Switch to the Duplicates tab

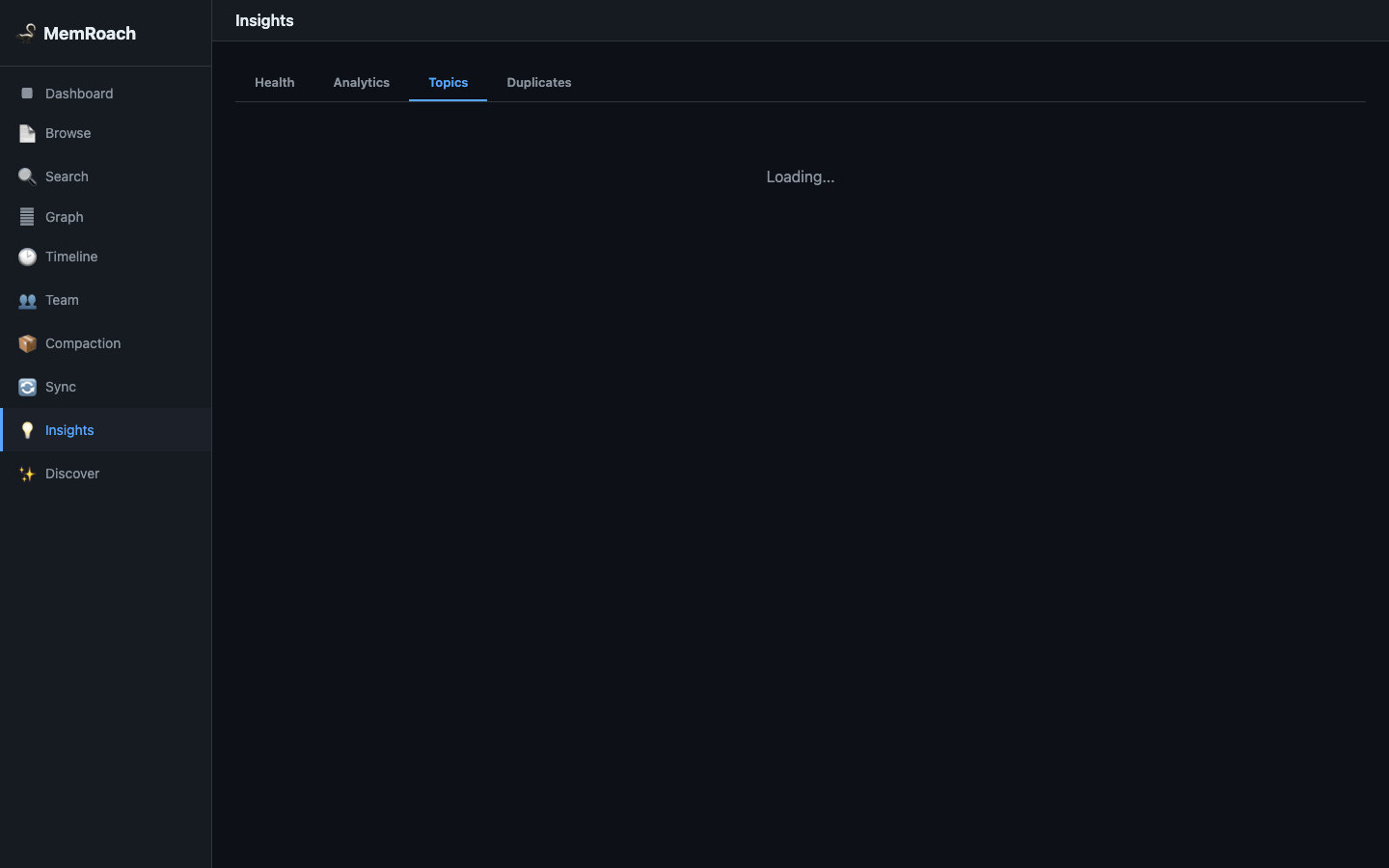point(539,83)
